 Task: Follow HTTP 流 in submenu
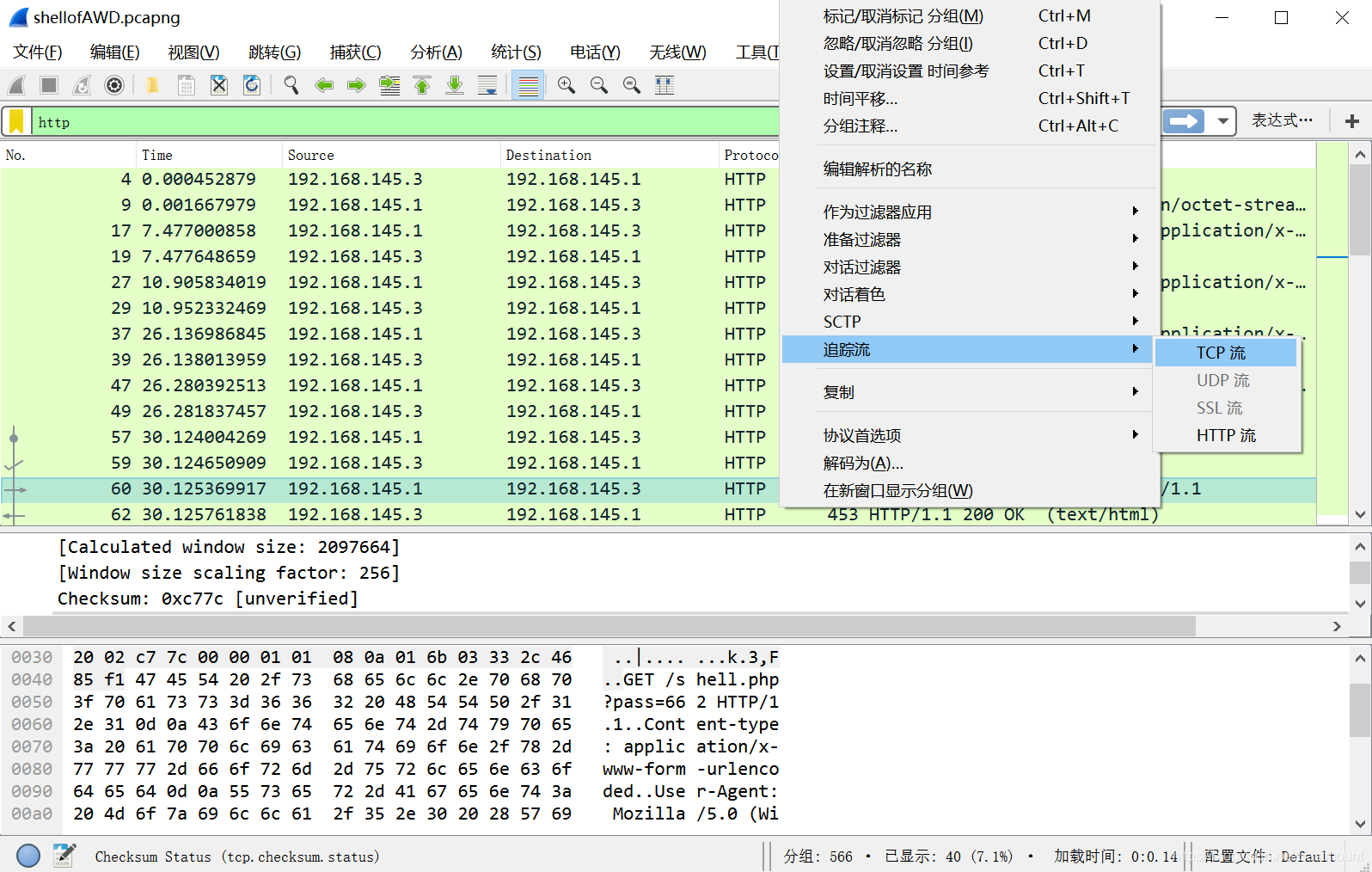pos(1226,435)
